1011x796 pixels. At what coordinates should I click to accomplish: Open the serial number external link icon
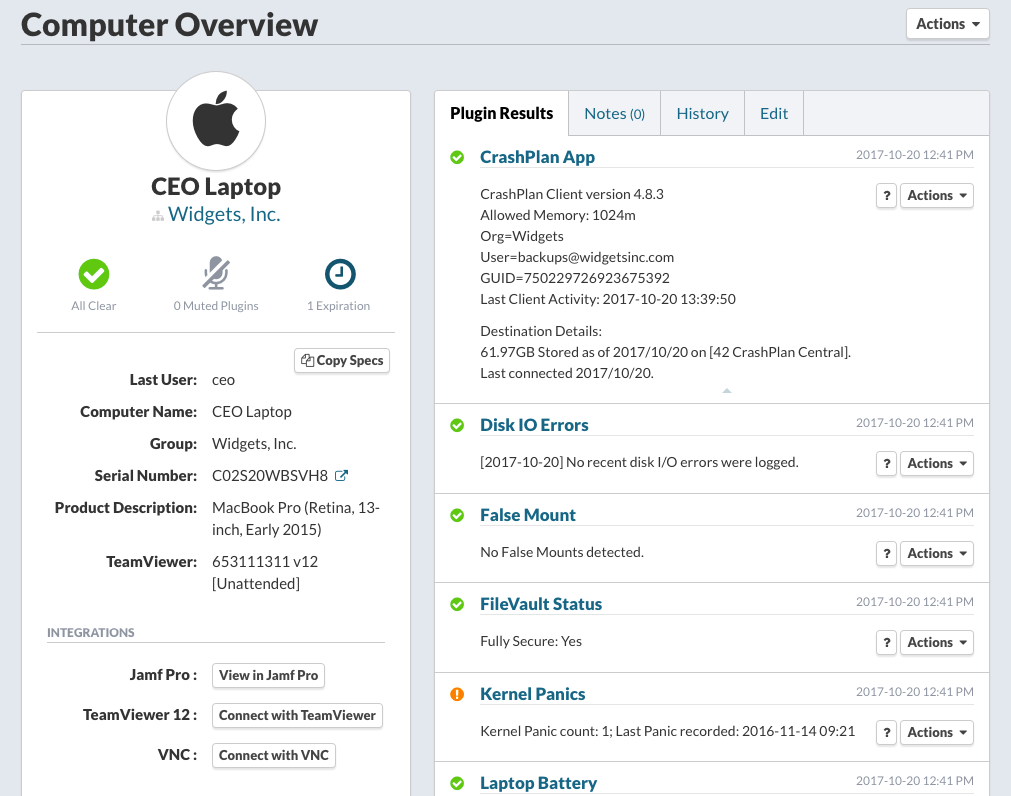pos(341,476)
